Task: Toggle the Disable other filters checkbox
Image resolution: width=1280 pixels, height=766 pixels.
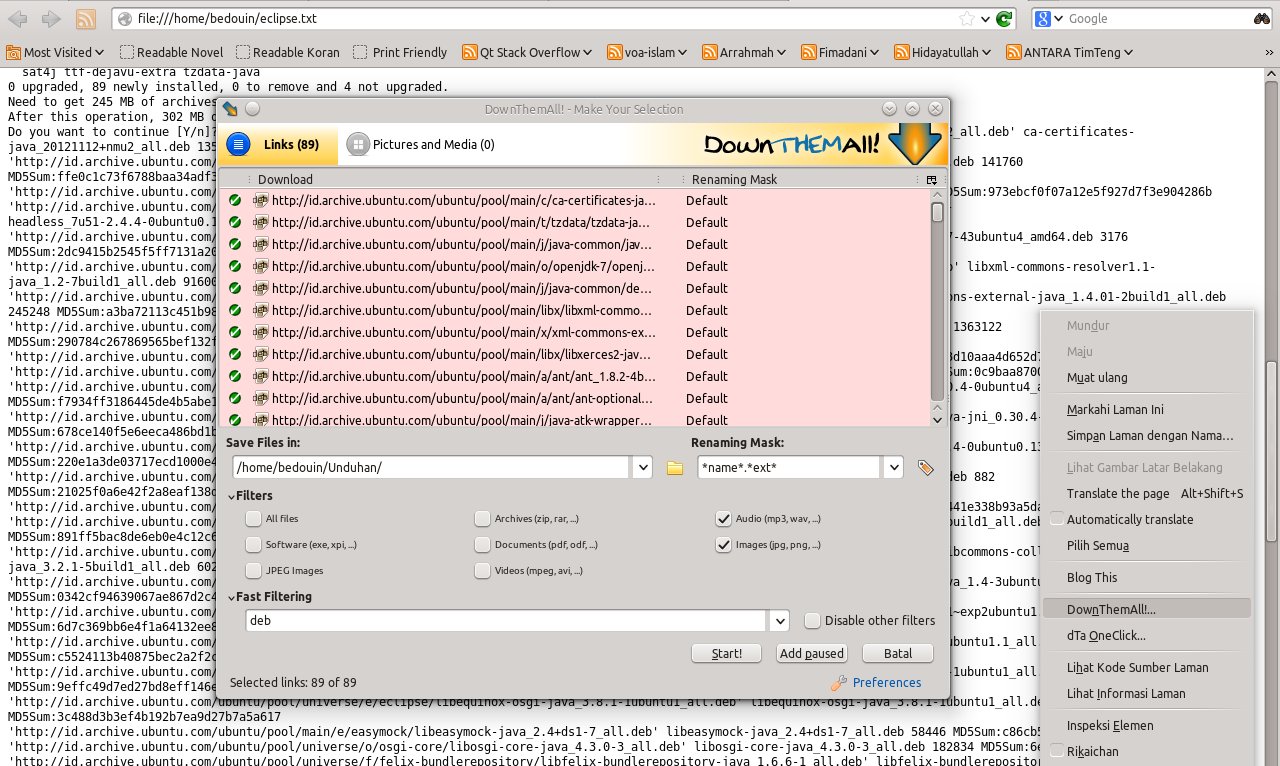Action: pyautogui.click(x=813, y=620)
